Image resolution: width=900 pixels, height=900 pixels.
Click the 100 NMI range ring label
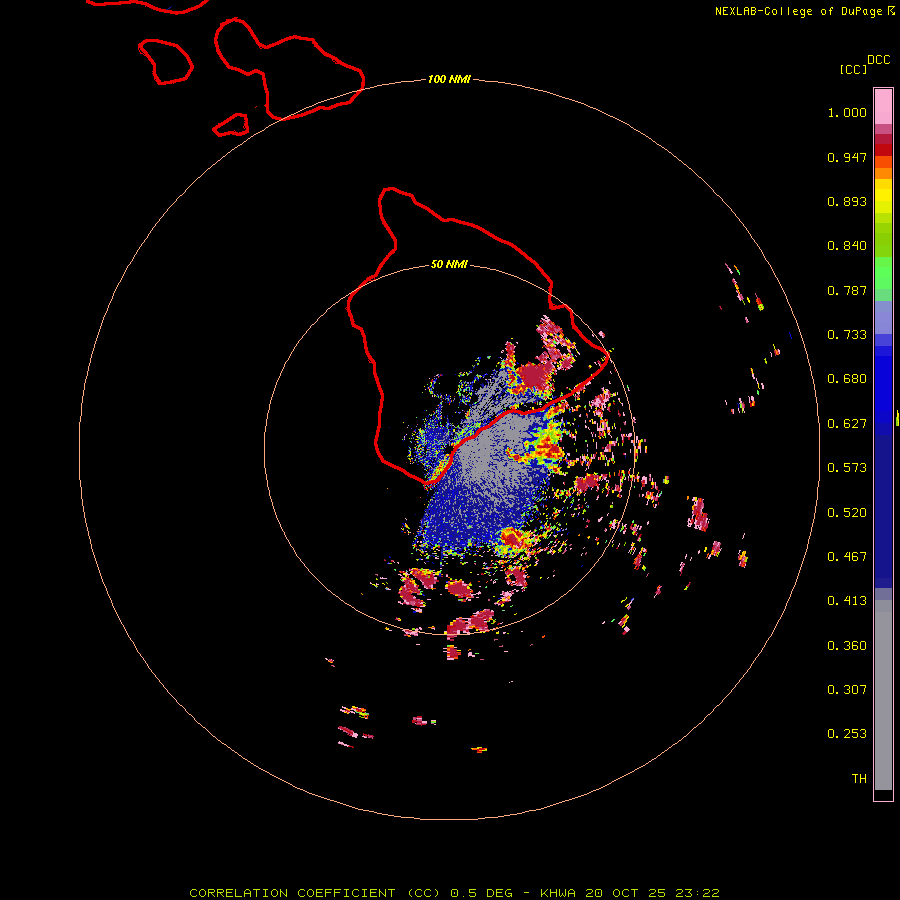tap(449, 79)
